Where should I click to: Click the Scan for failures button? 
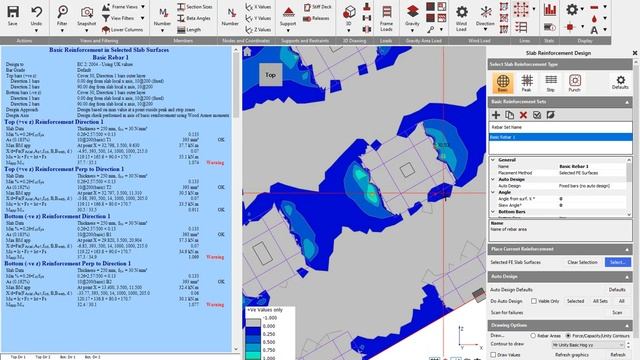point(617,312)
